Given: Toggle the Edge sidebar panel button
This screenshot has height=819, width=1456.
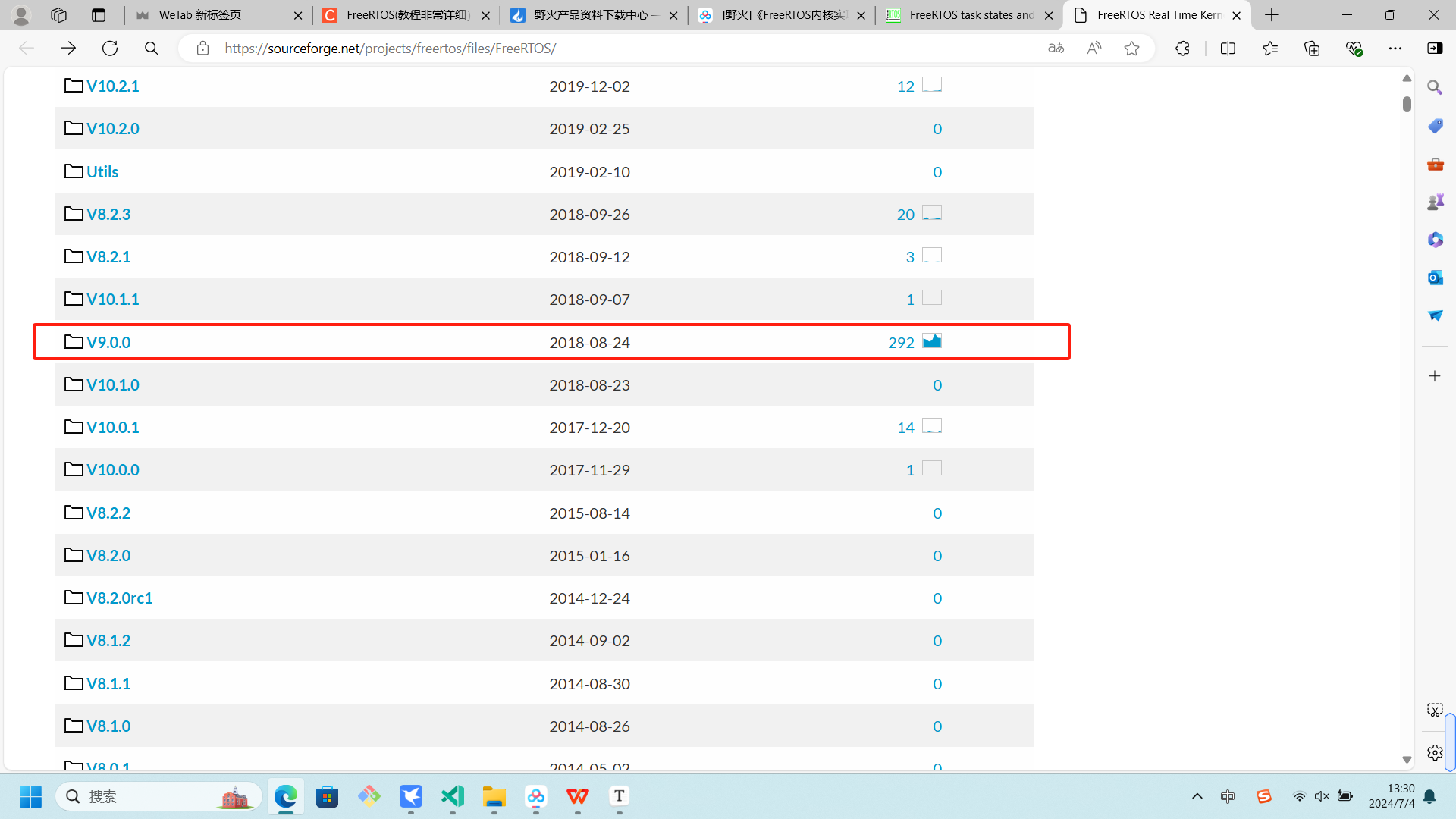Looking at the screenshot, I should click(x=1435, y=49).
